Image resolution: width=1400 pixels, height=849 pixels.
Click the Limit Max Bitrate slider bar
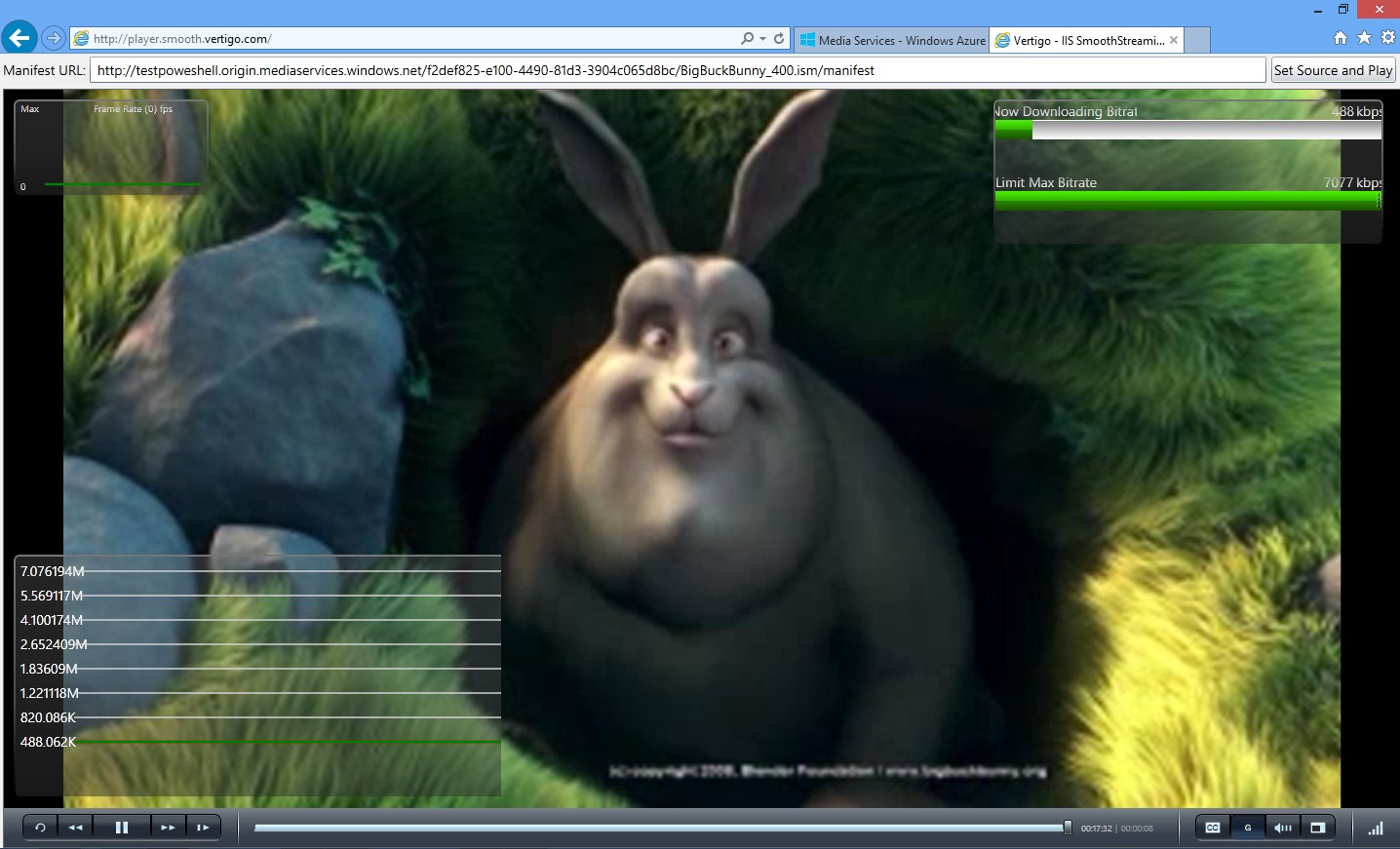click(x=1187, y=200)
